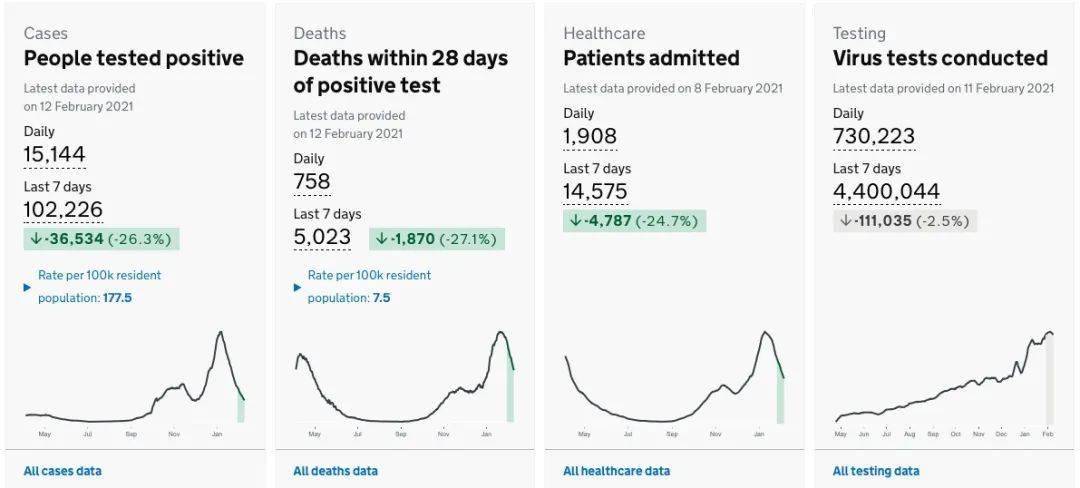Viewport: 1080px width, 488px height.
Task: Click the Patients admitted heading
Action: pos(651,58)
